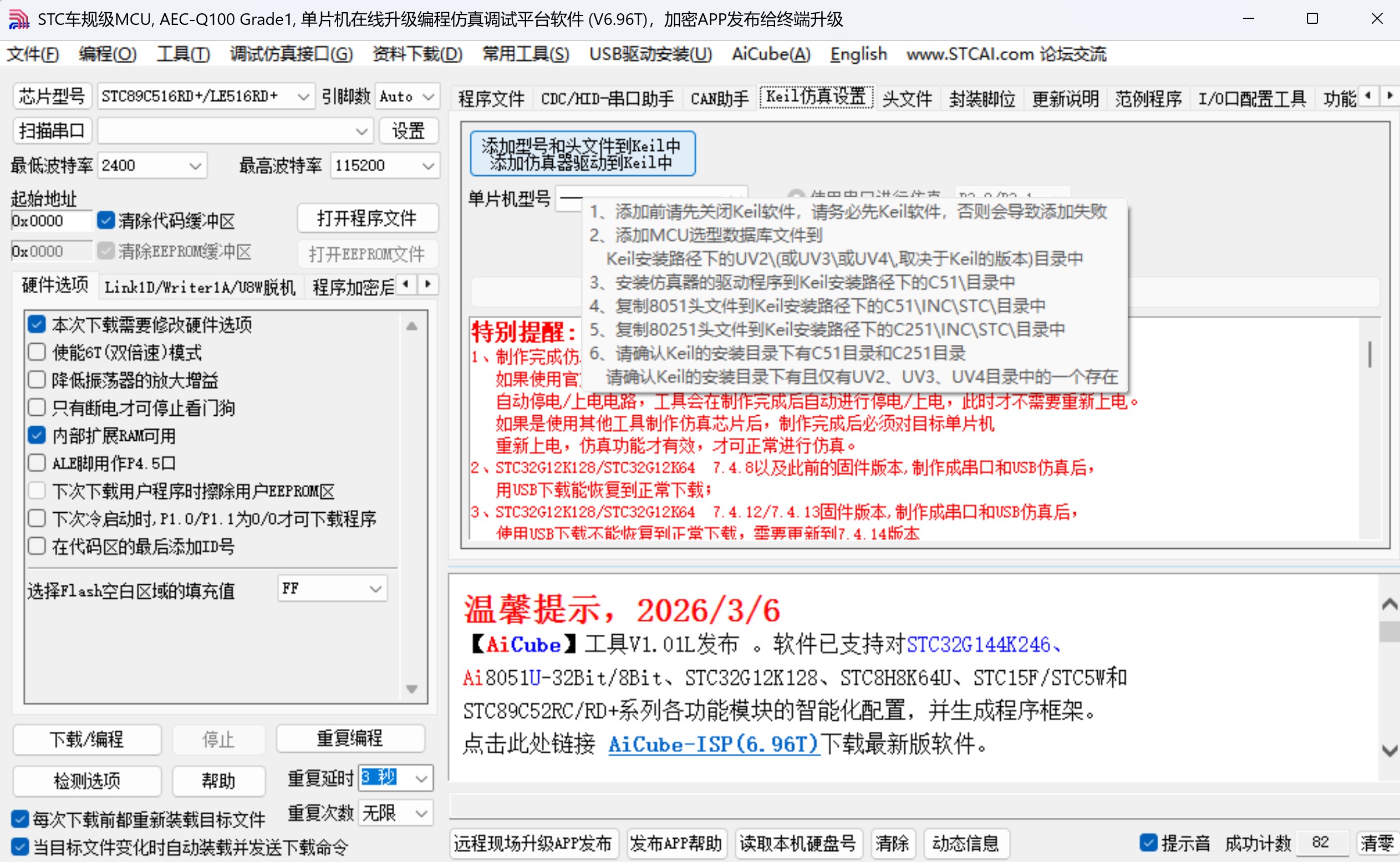Click 打开程序文件 button

point(367,218)
